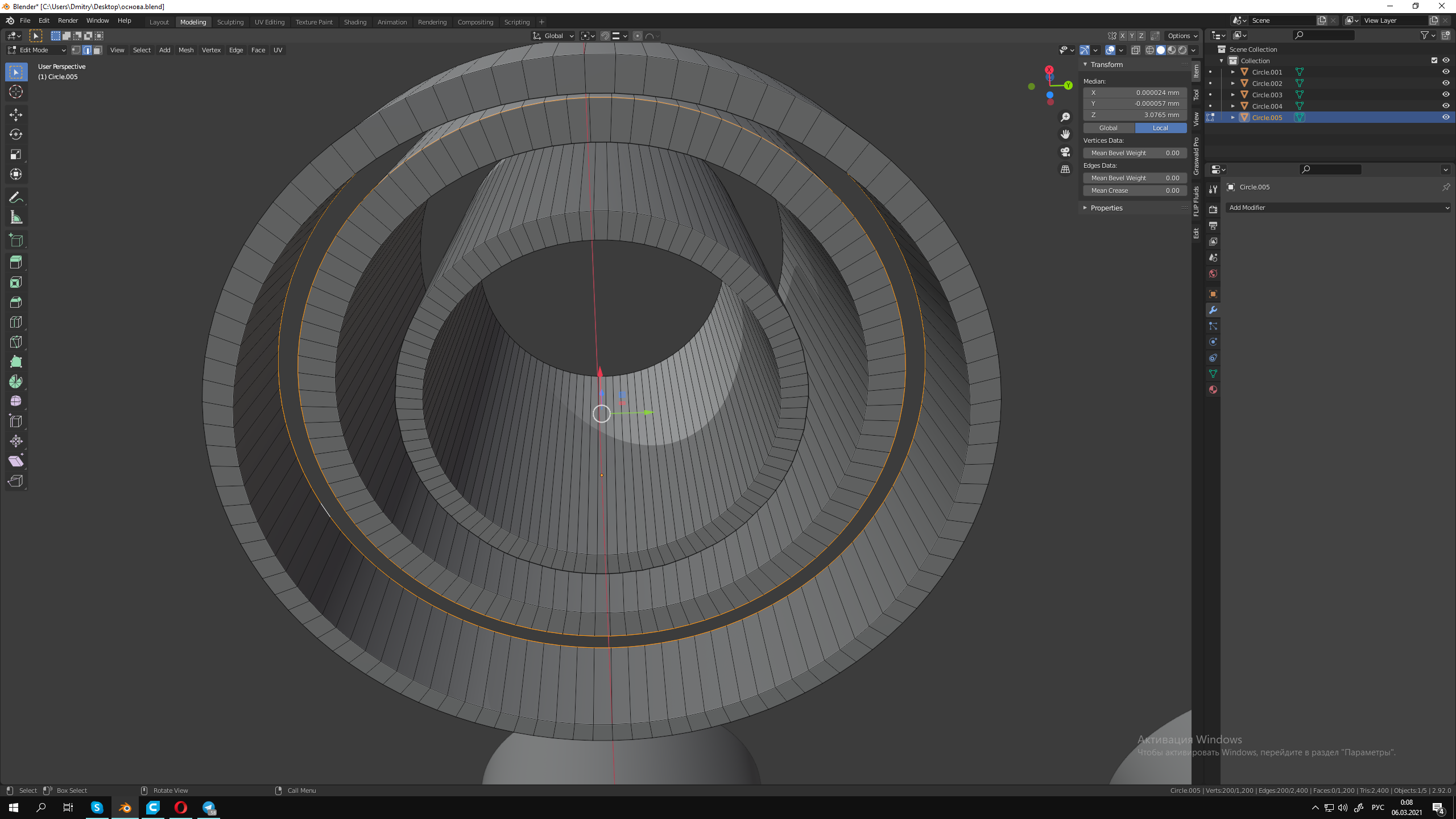
Task: Activate the Poly Build tool
Action: click(16, 362)
